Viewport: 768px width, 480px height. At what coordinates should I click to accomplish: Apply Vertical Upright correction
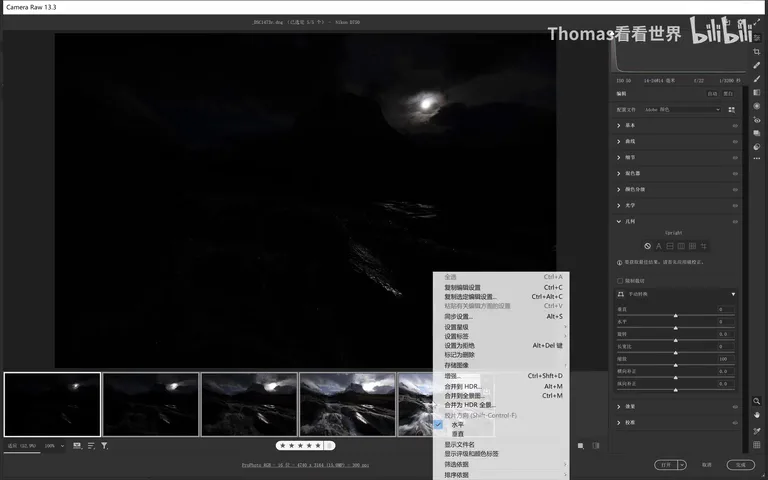coord(681,246)
